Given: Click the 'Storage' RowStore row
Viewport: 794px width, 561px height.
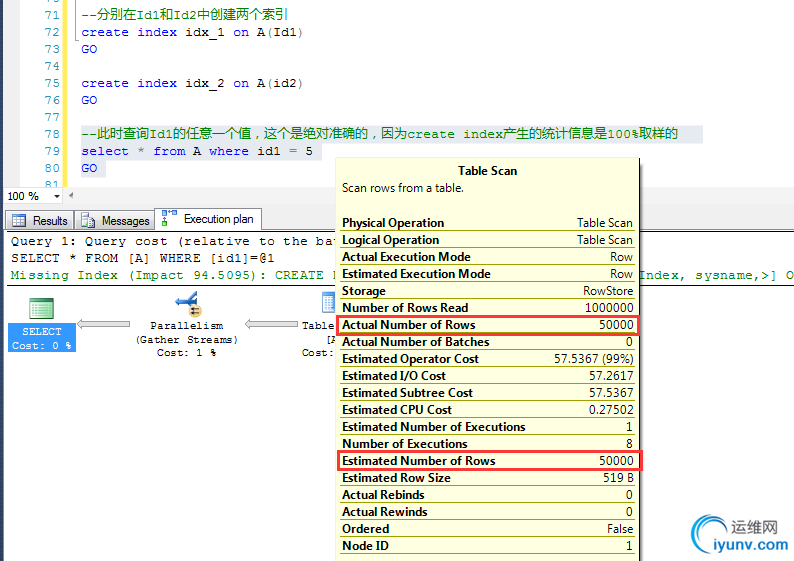Looking at the screenshot, I should (487, 291).
